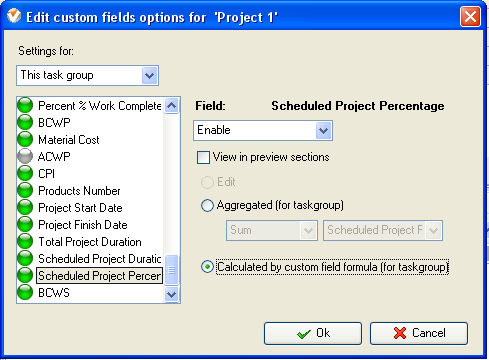Click the green status ball beside BCWP
This screenshot has width=489, height=360.
(x=25, y=122)
